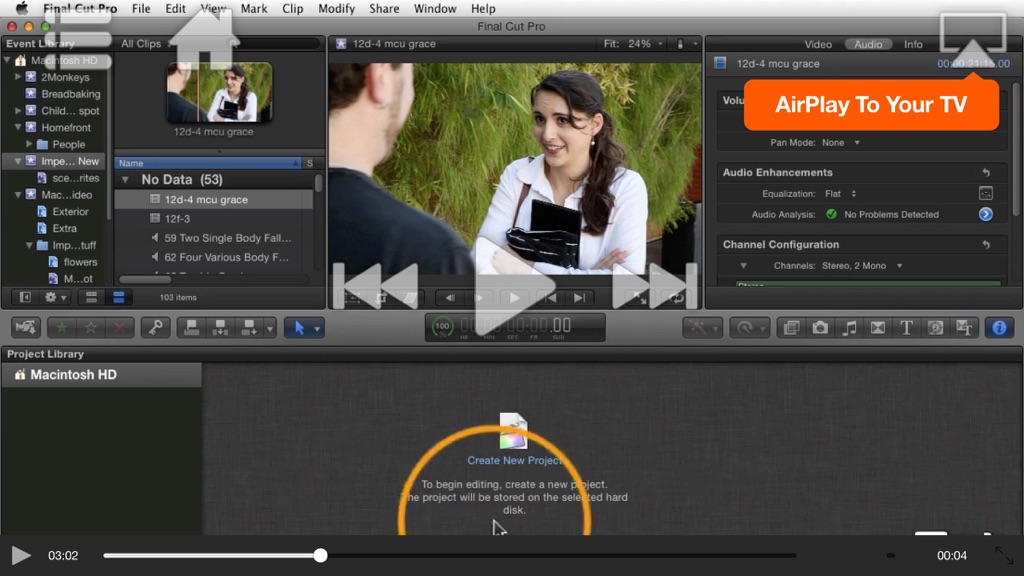Viewport: 1024px width, 576px height.
Task: Click the large fast-forward overlay button
Action: coord(654,285)
